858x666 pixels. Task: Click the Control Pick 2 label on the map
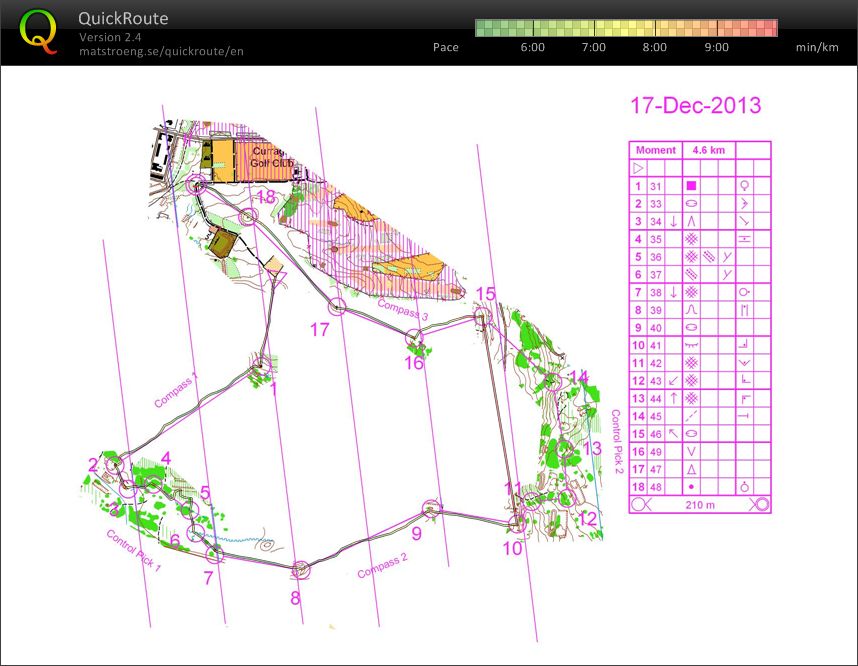[617, 441]
